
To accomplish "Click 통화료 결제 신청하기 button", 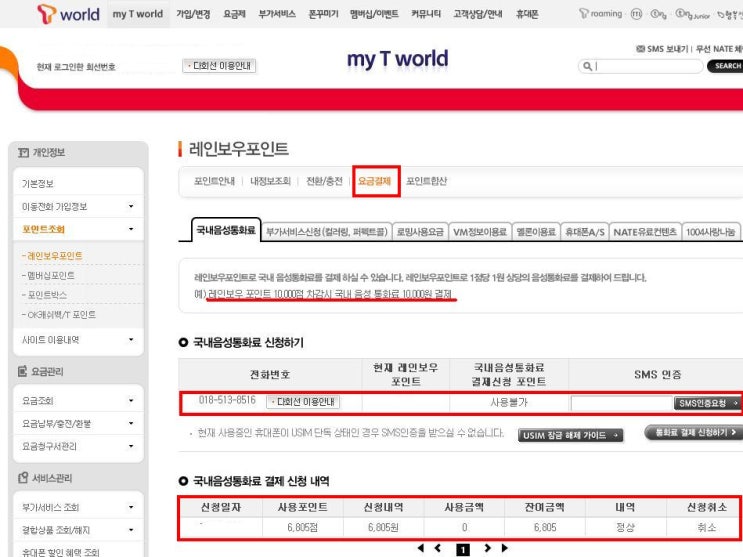I will click(694, 432).
